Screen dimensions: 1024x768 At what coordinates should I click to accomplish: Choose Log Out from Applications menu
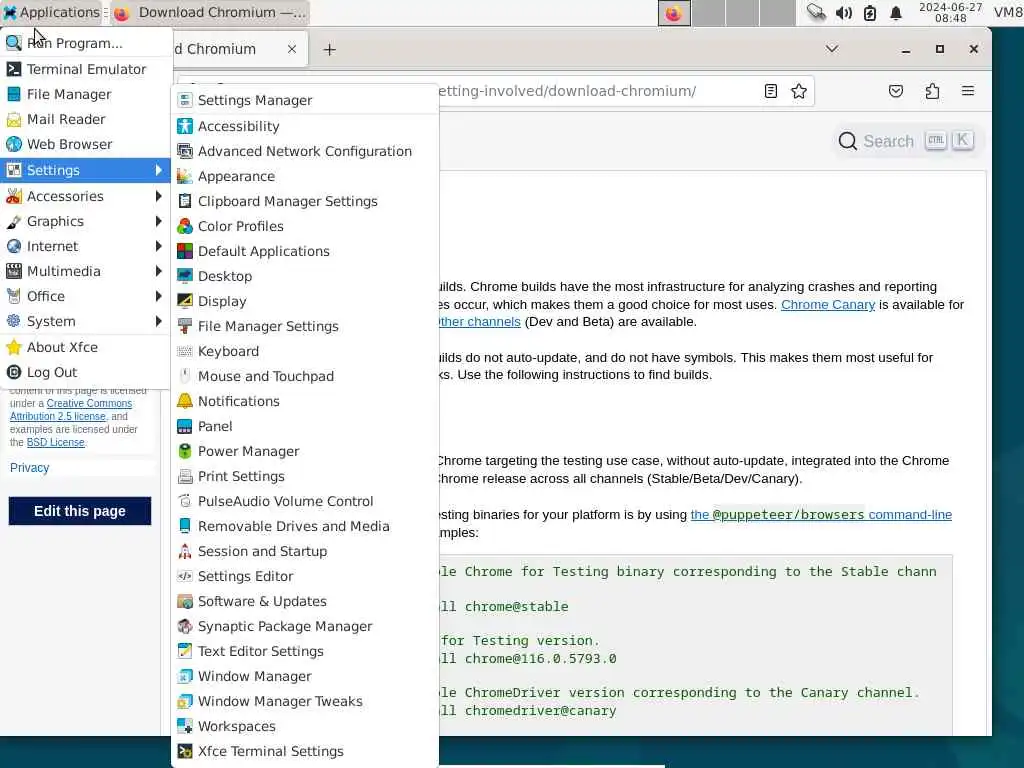85,372
